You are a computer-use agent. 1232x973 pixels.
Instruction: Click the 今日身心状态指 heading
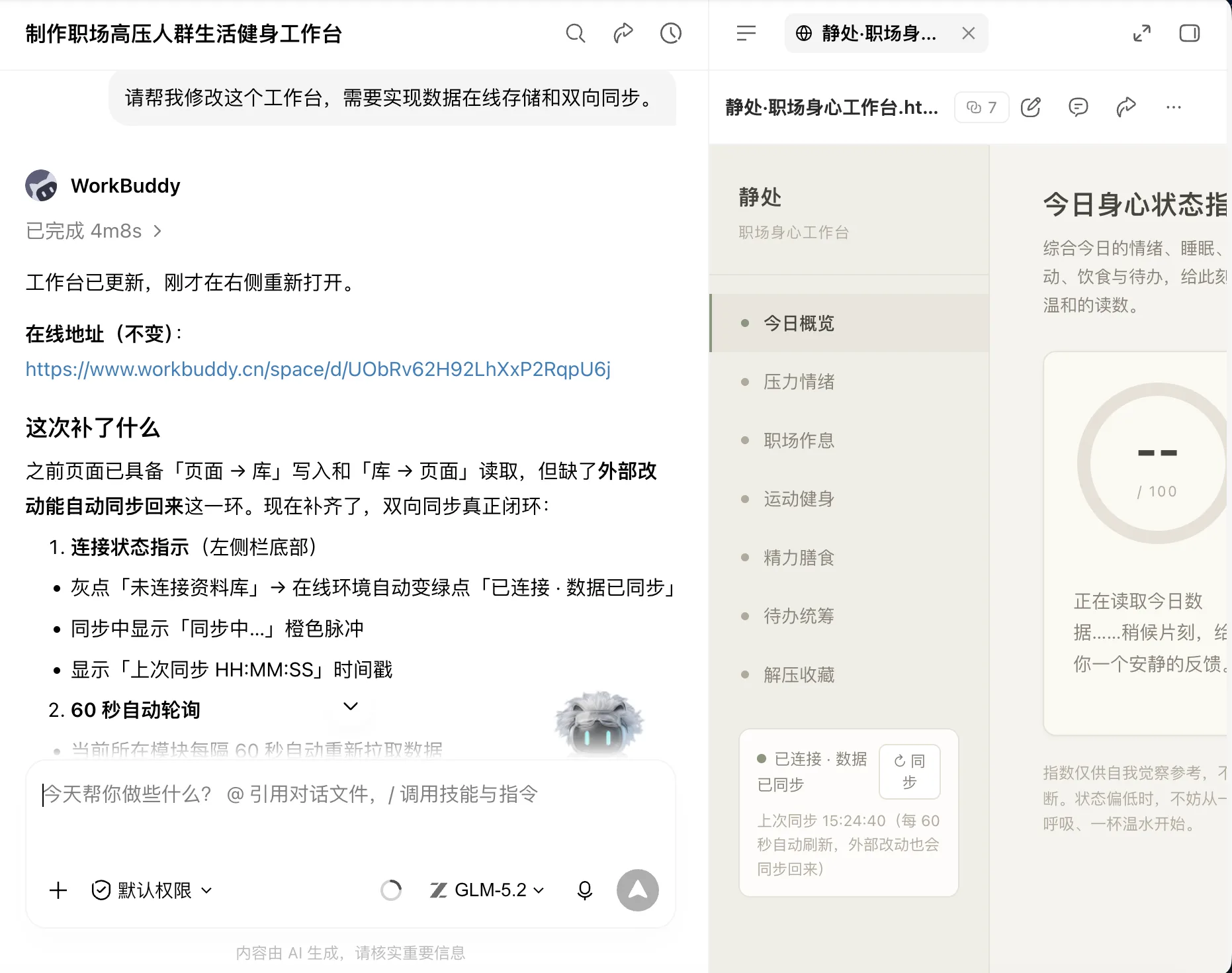[1135, 204]
